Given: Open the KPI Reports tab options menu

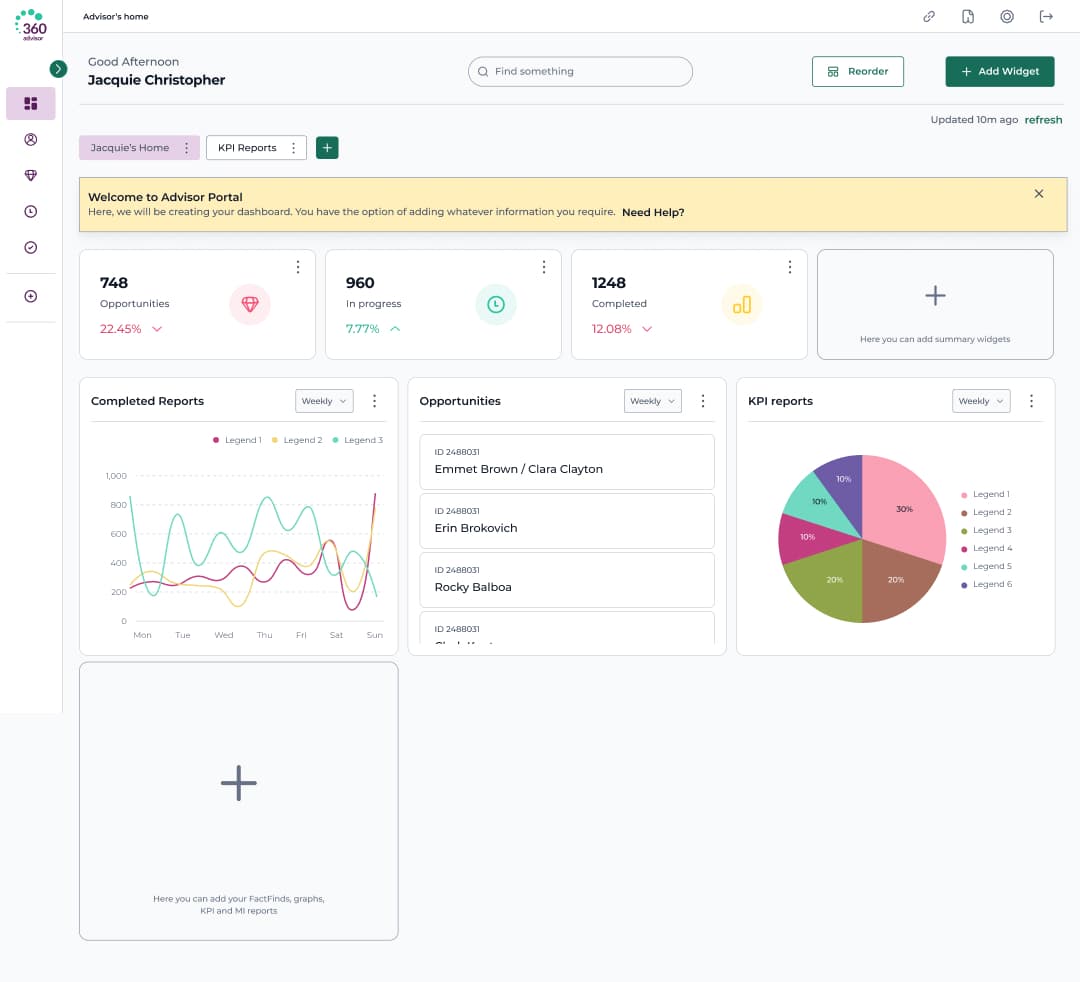Looking at the screenshot, I should 293,148.
